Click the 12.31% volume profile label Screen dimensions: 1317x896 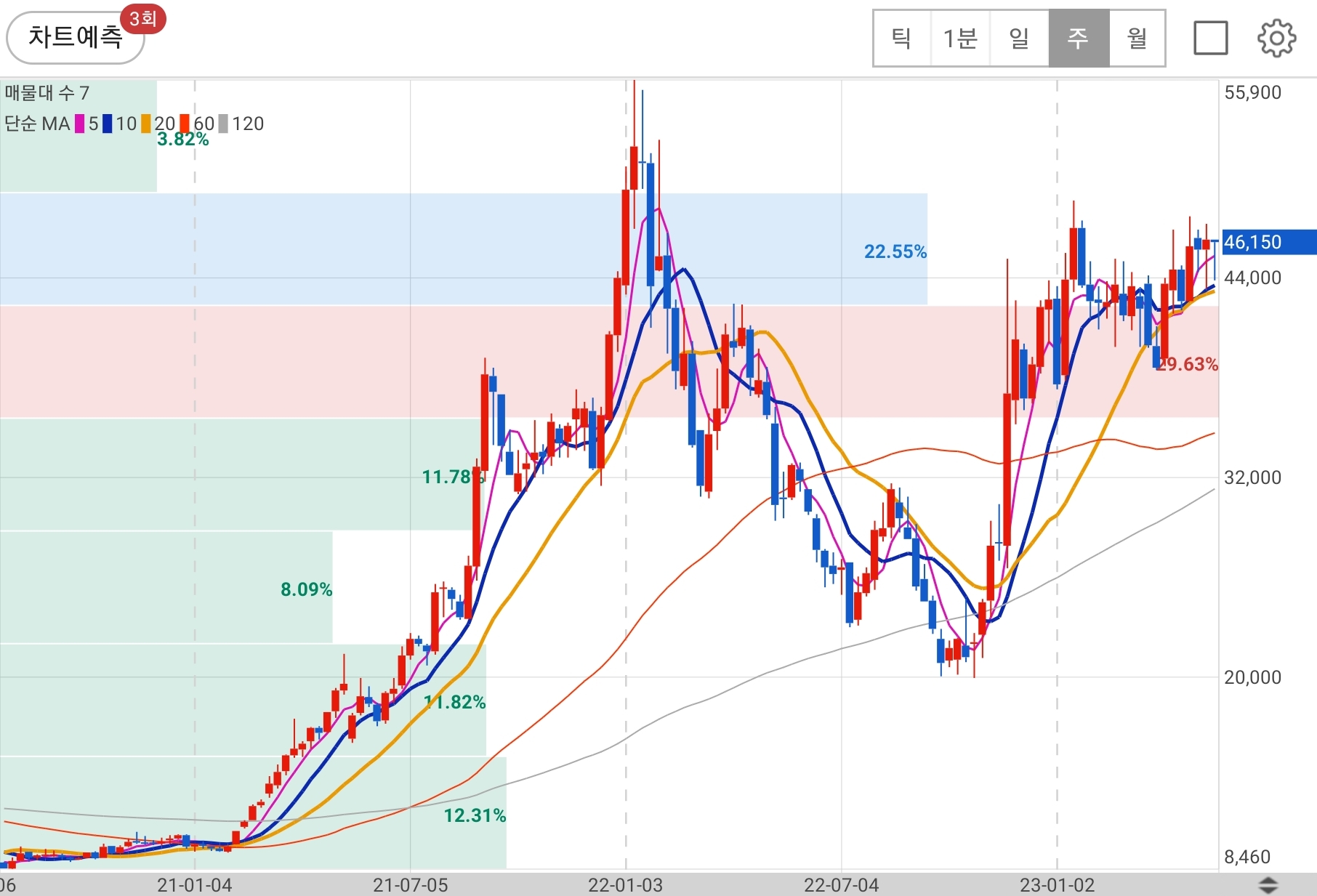(475, 815)
